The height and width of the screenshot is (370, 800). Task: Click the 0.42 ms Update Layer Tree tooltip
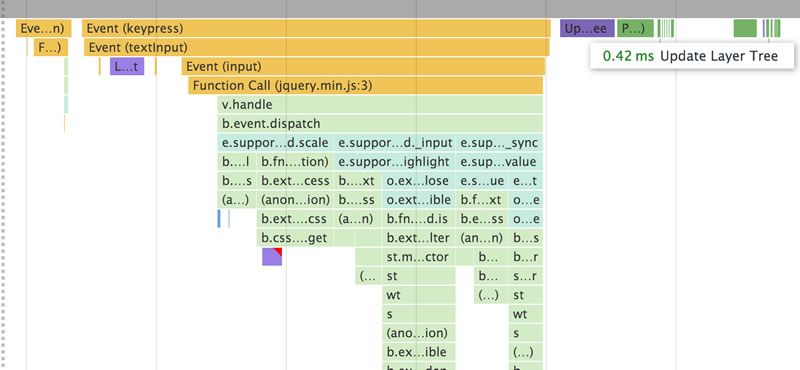(692, 56)
